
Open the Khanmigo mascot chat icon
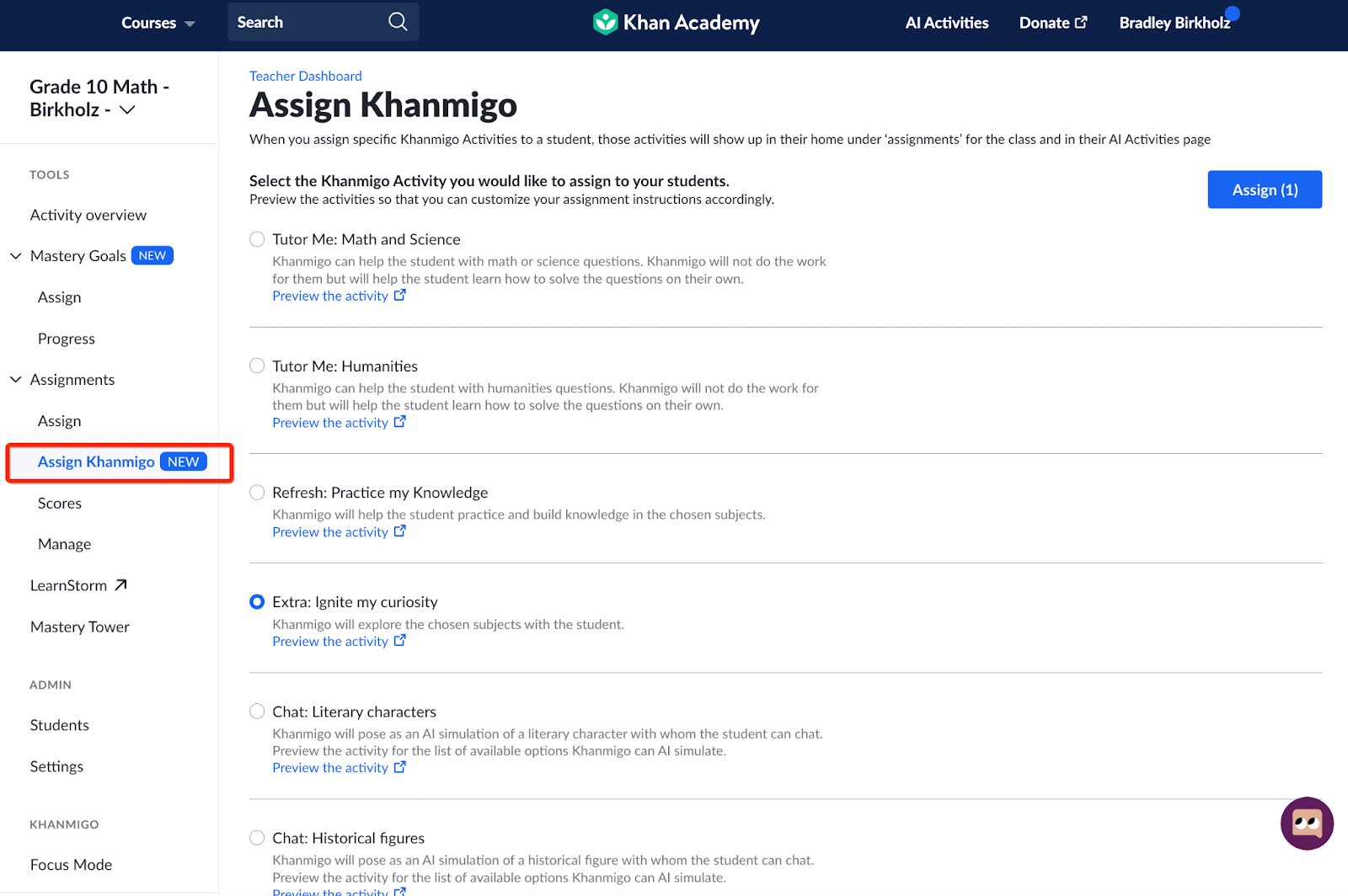click(x=1306, y=824)
